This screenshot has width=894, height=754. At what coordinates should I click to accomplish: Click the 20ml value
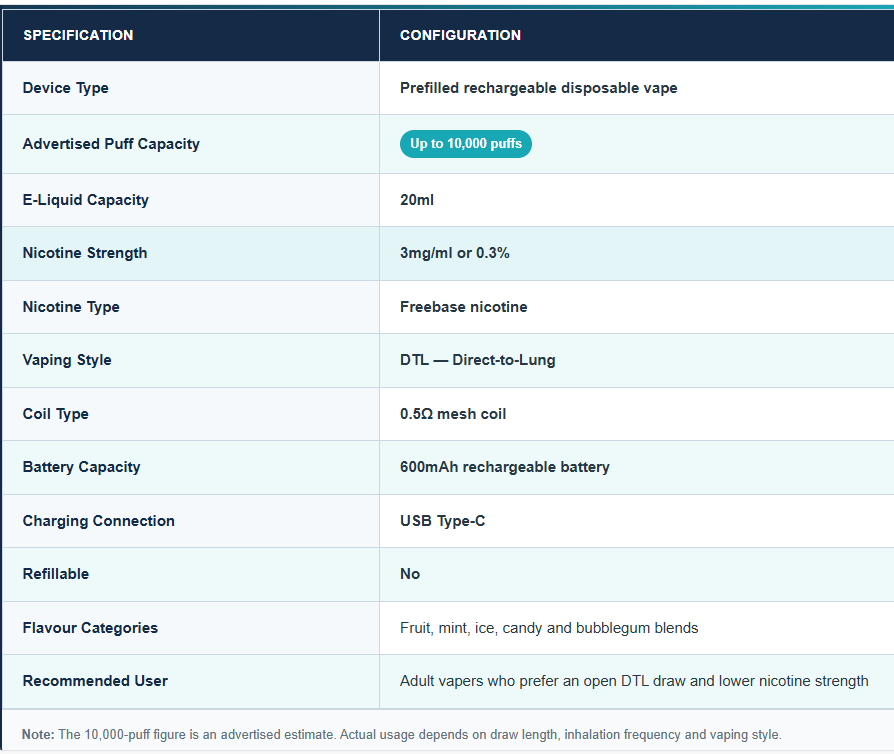[x=417, y=200]
